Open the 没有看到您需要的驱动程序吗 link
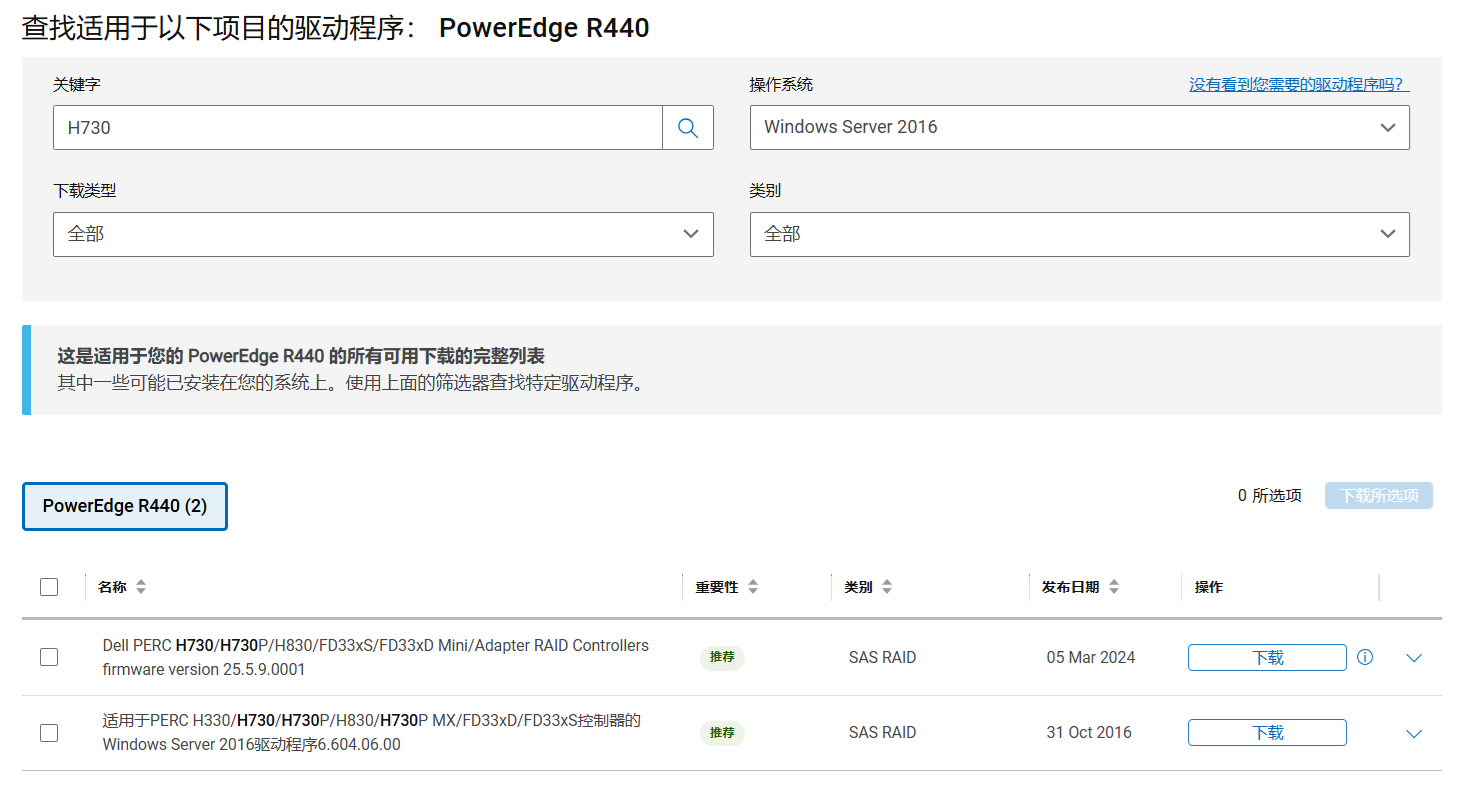Image resolution: width=1457 pixels, height=787 pixels. click(1297, 84)
